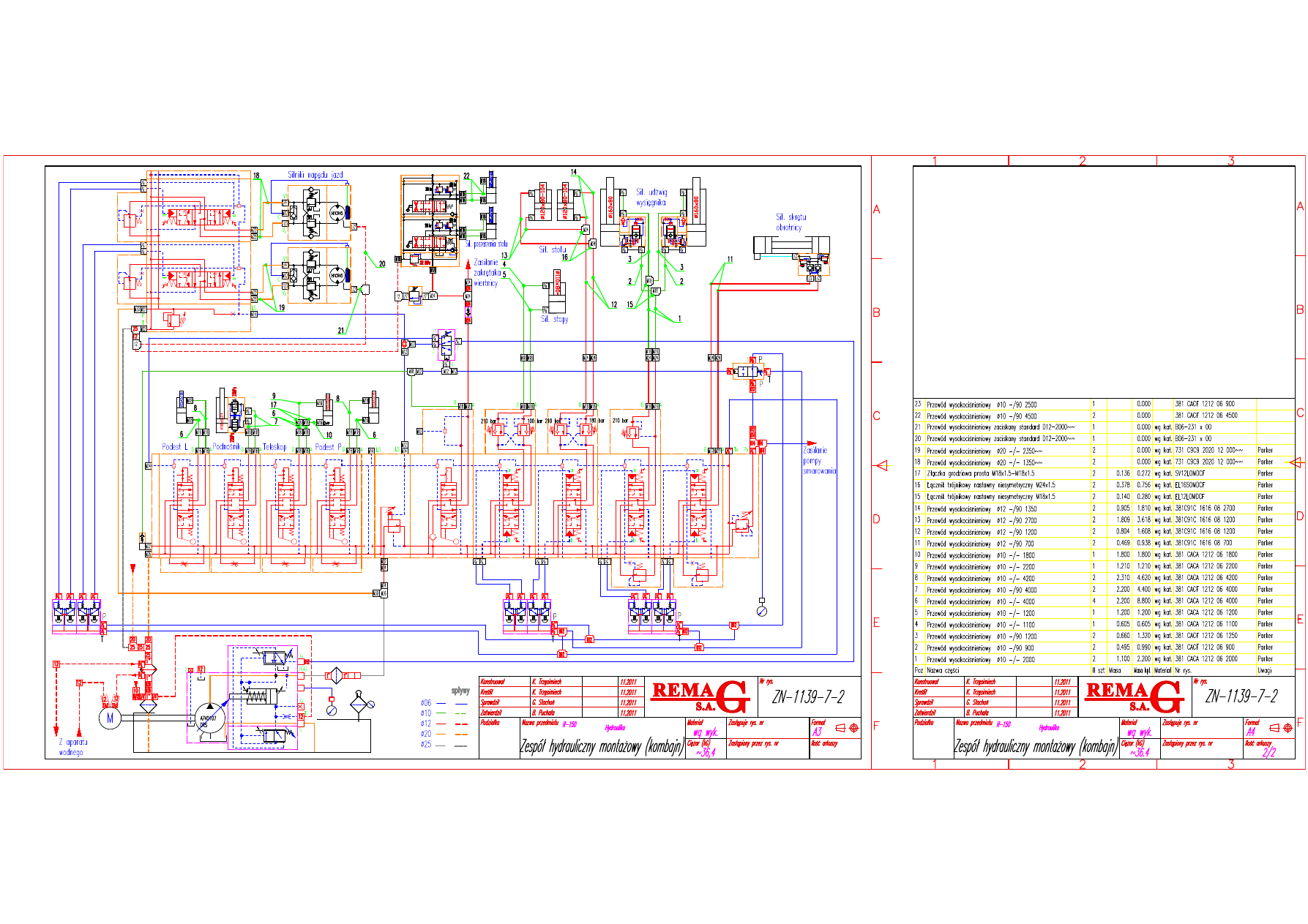
Task: Click callout number 20 on the schematic
Action: pos(382,264)
